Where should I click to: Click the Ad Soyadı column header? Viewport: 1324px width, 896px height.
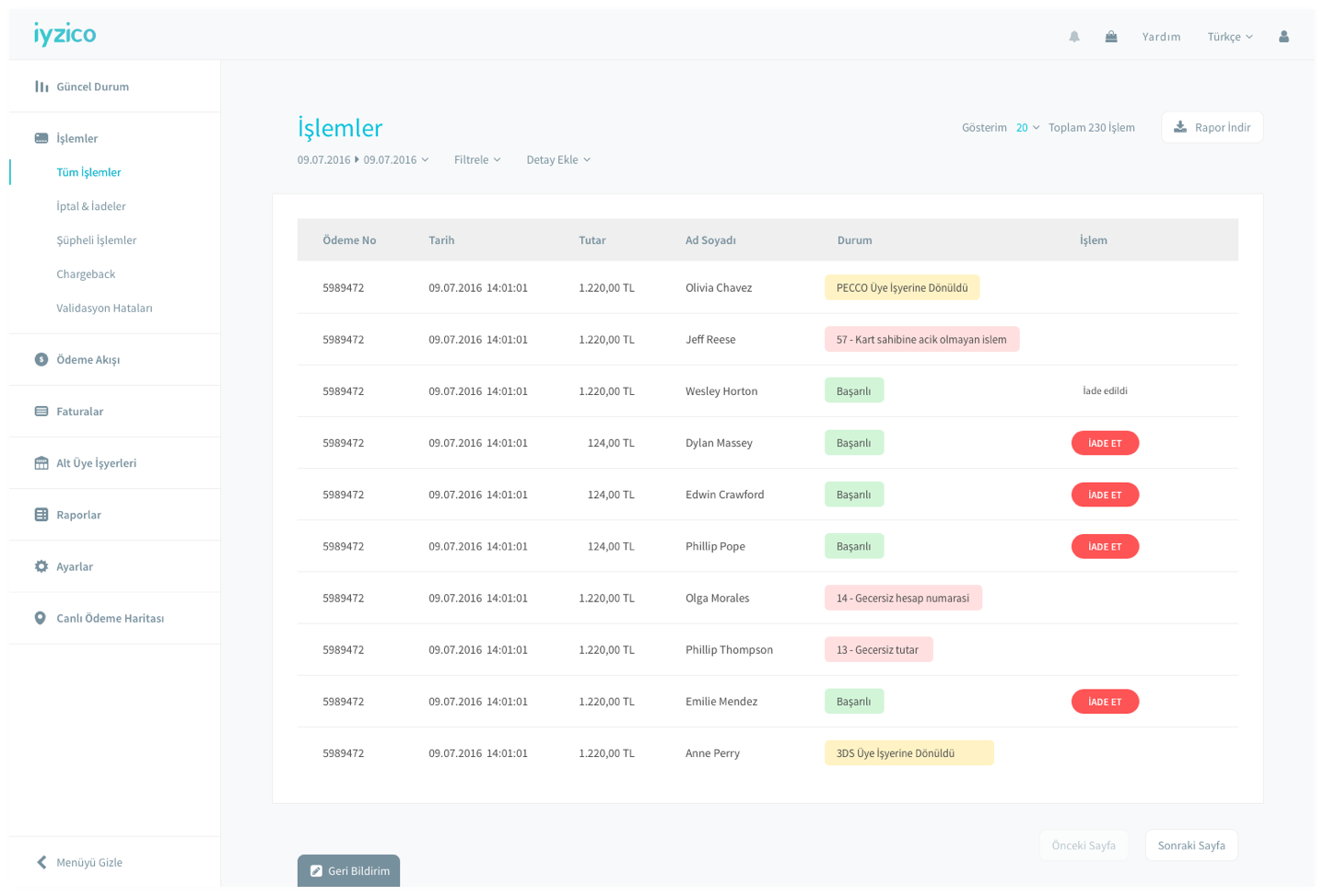tap(710, 240)
